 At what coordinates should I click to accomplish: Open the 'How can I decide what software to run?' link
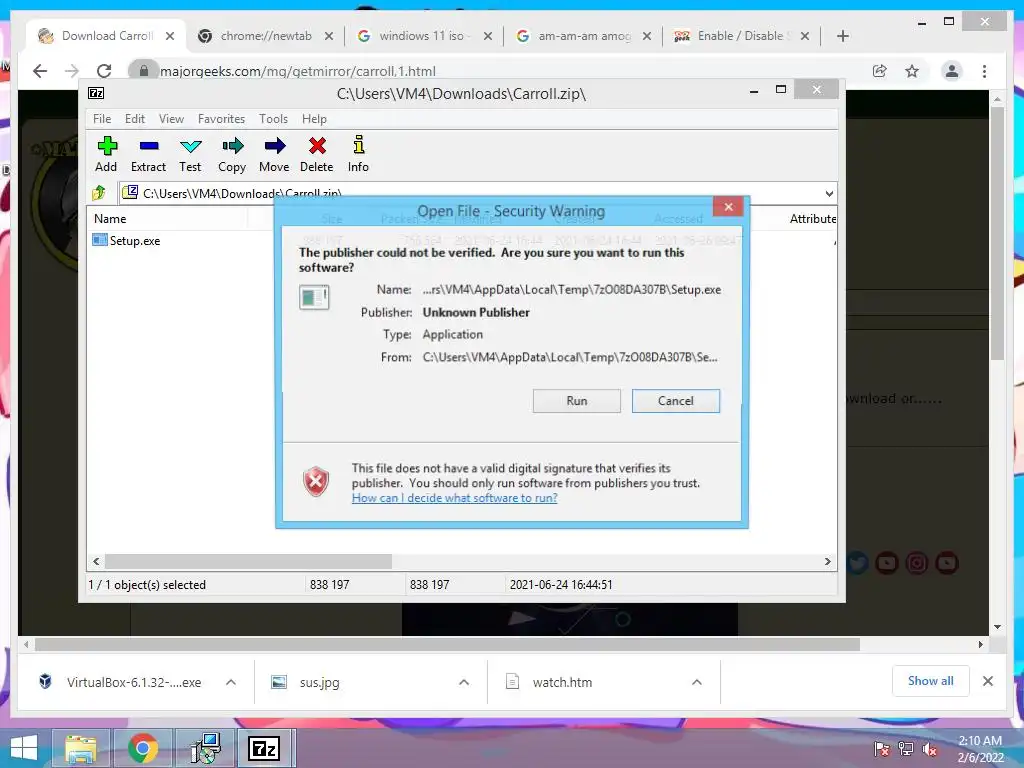pyautogui.click(x=455, y=498)
